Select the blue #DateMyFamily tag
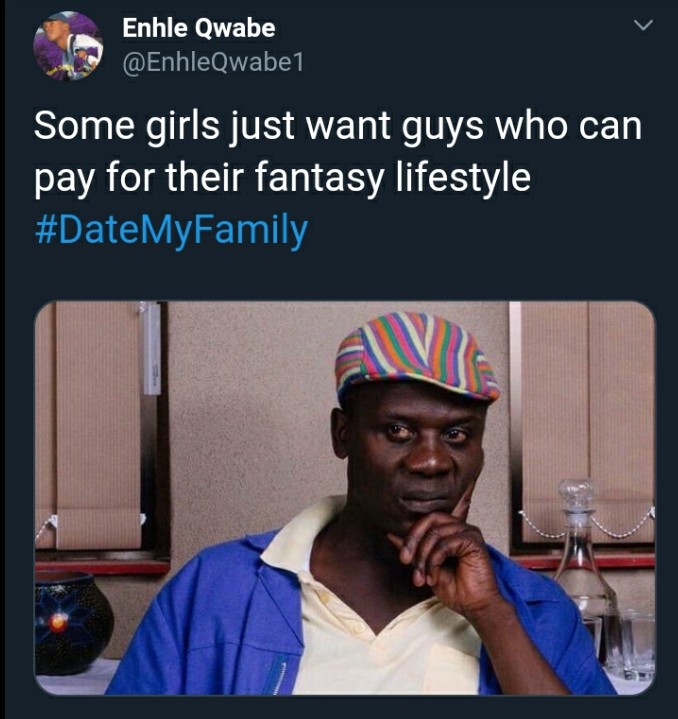Screen dimensions: 678x719 click(x=171, y=229)
